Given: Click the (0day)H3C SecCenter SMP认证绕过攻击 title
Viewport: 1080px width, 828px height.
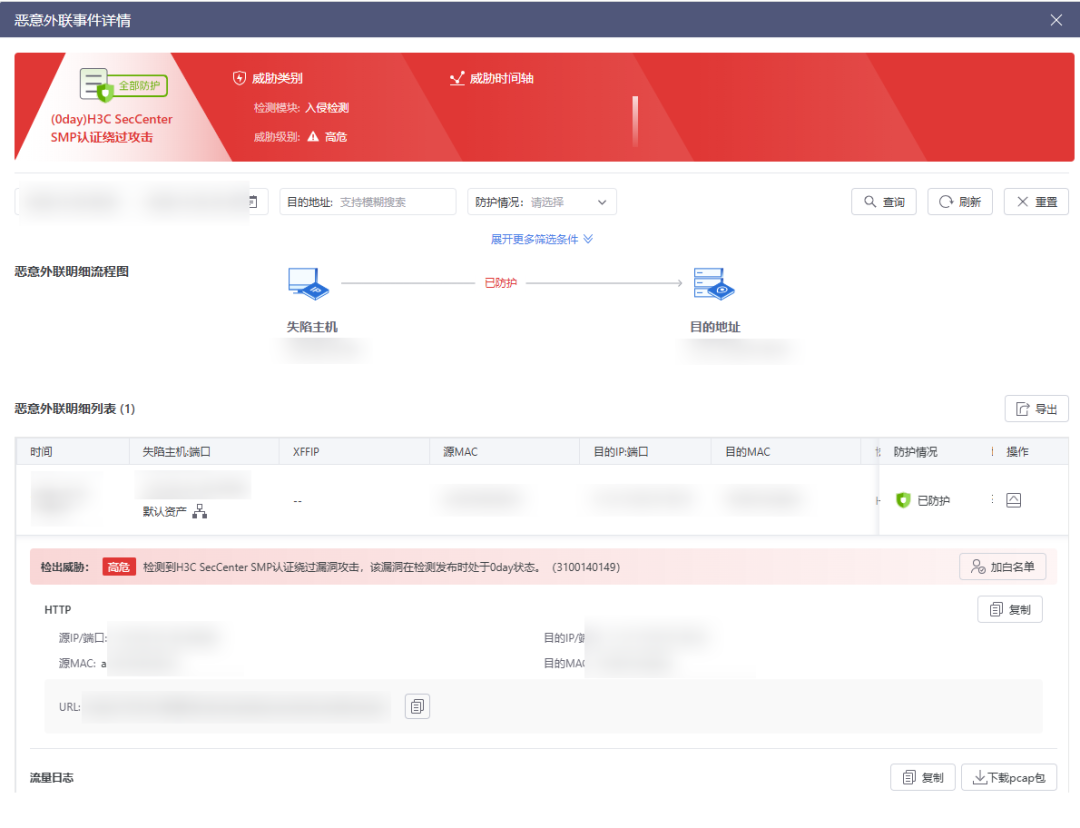Looking at the screenshot, I should point(112,128).
